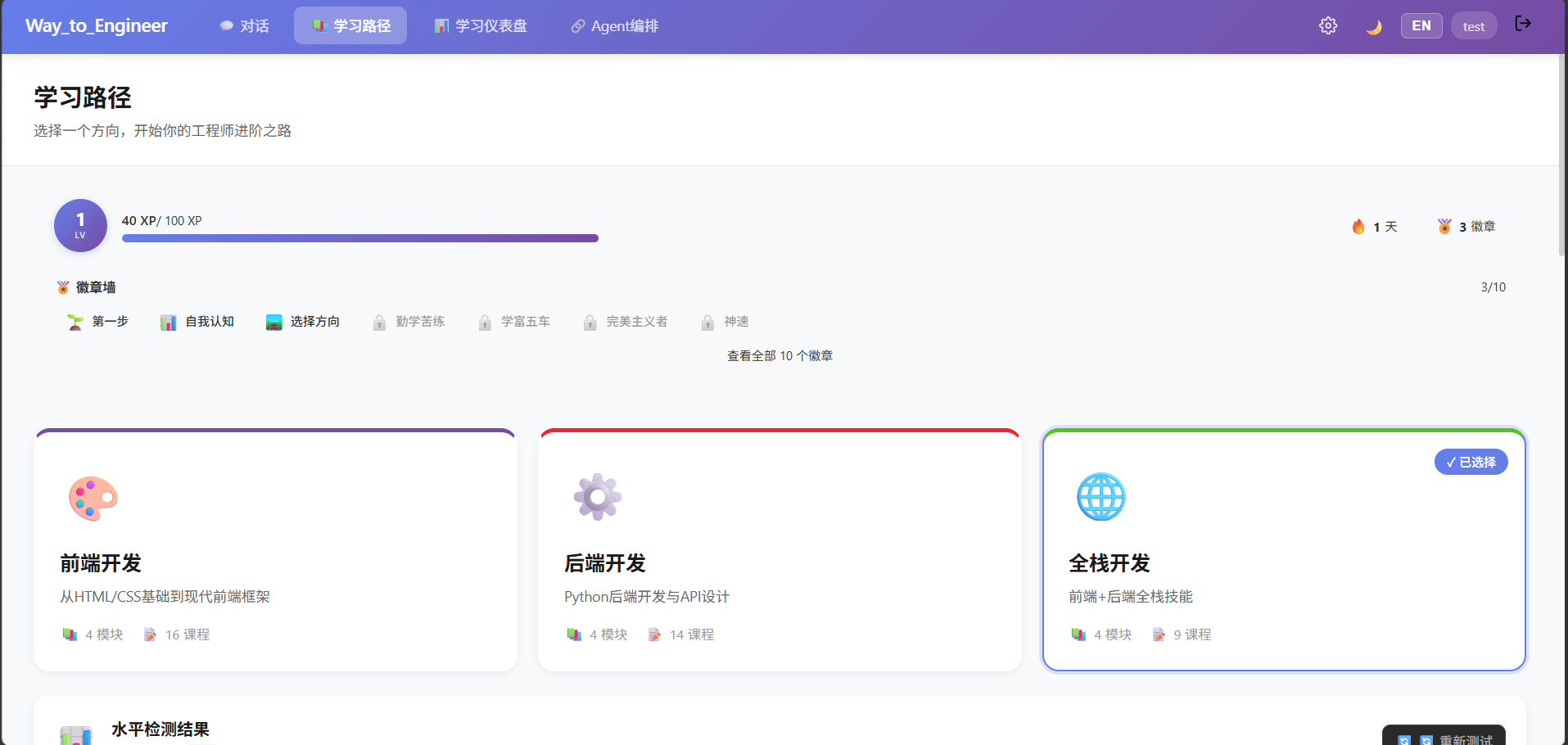1568x745 pixels.
Task: Select the 自我认知 badge
Action: 197,322
